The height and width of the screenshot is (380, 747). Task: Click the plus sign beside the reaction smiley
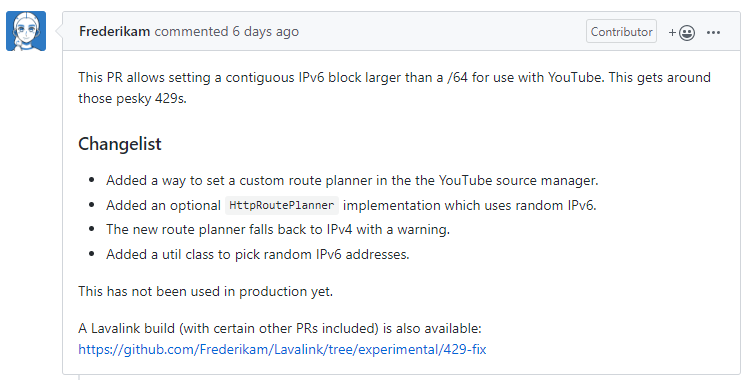click(672, 32)
